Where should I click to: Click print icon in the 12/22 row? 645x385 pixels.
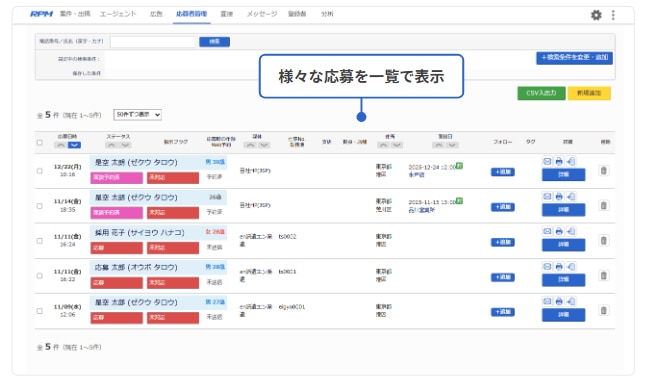[x=559, y=161]
